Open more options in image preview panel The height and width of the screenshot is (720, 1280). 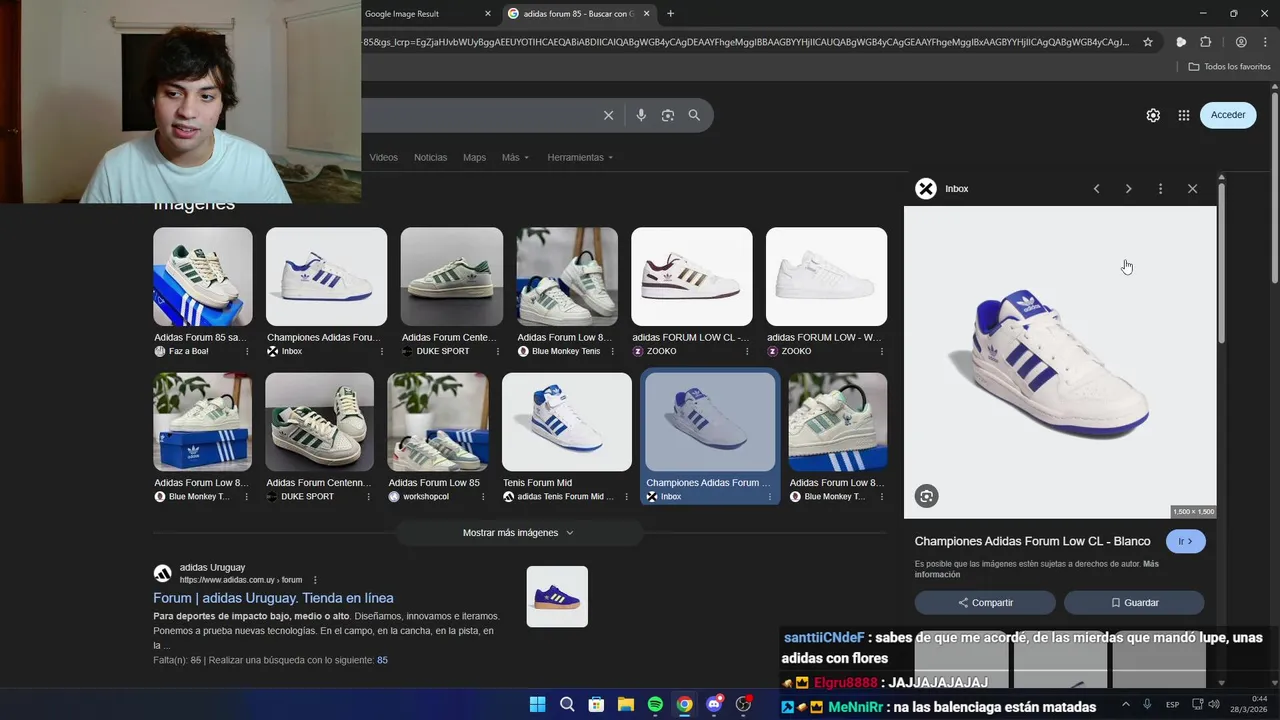[x=1160, y=189]
